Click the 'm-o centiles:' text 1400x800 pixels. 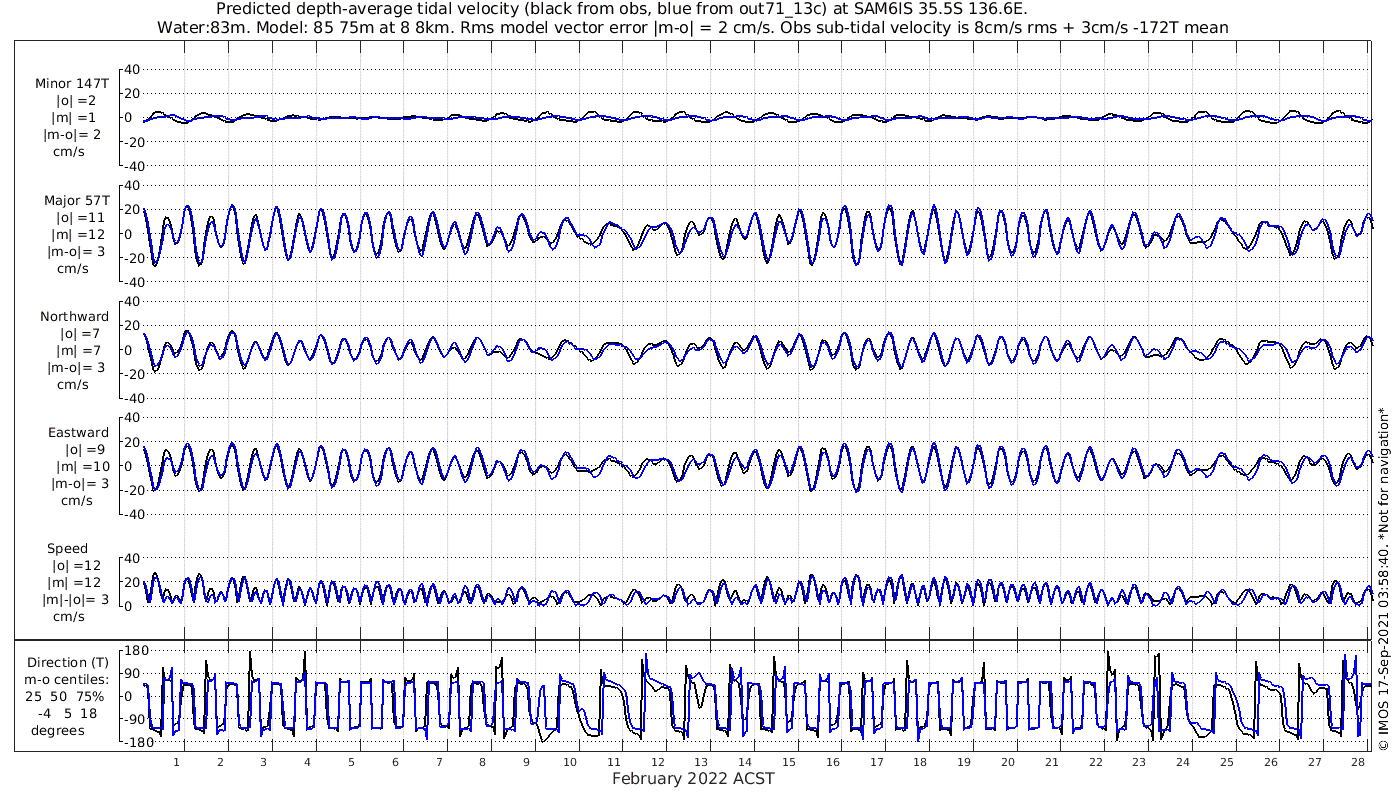click(68, 680)
